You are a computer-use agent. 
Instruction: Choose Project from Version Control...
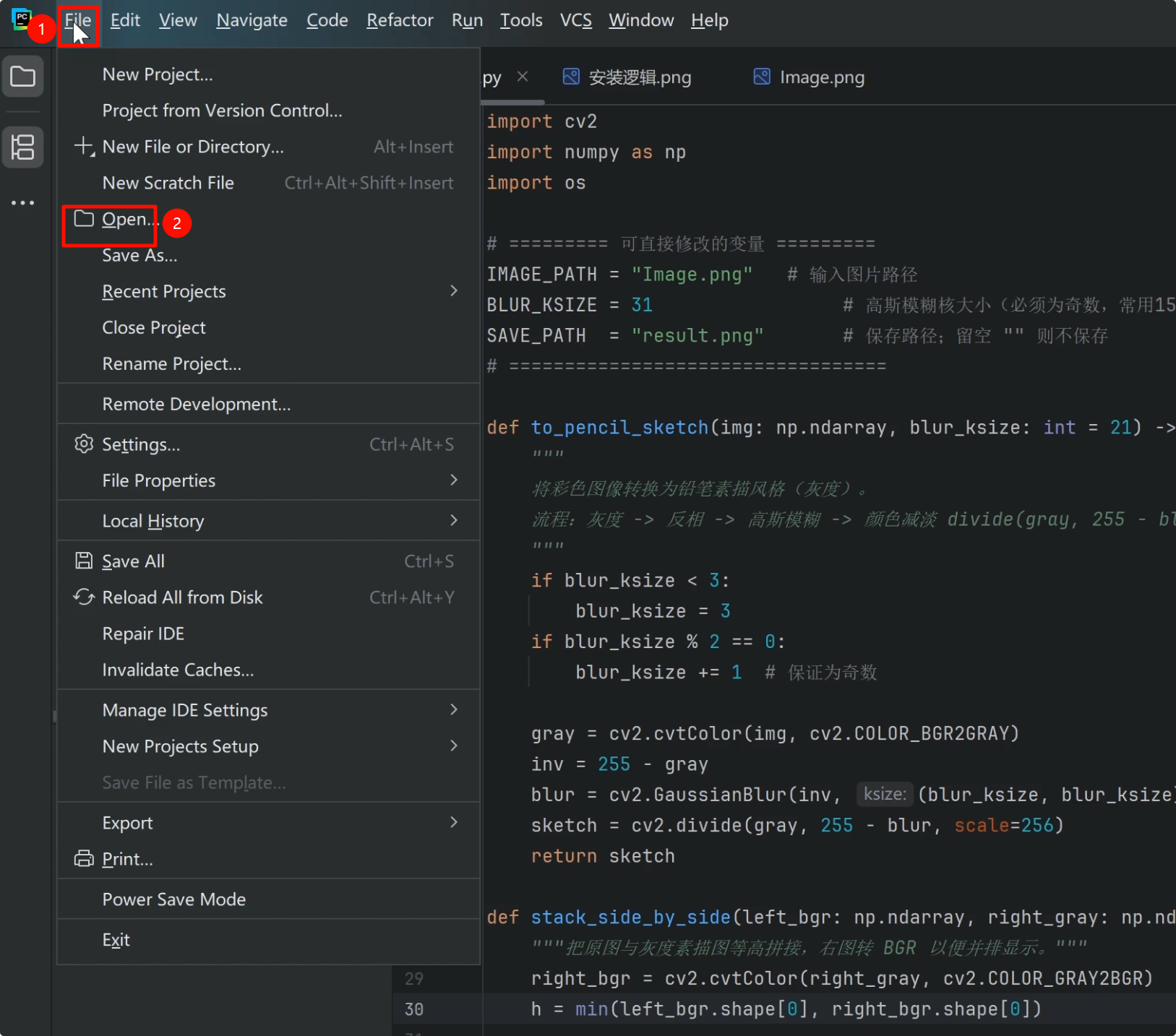click(268, 111)
